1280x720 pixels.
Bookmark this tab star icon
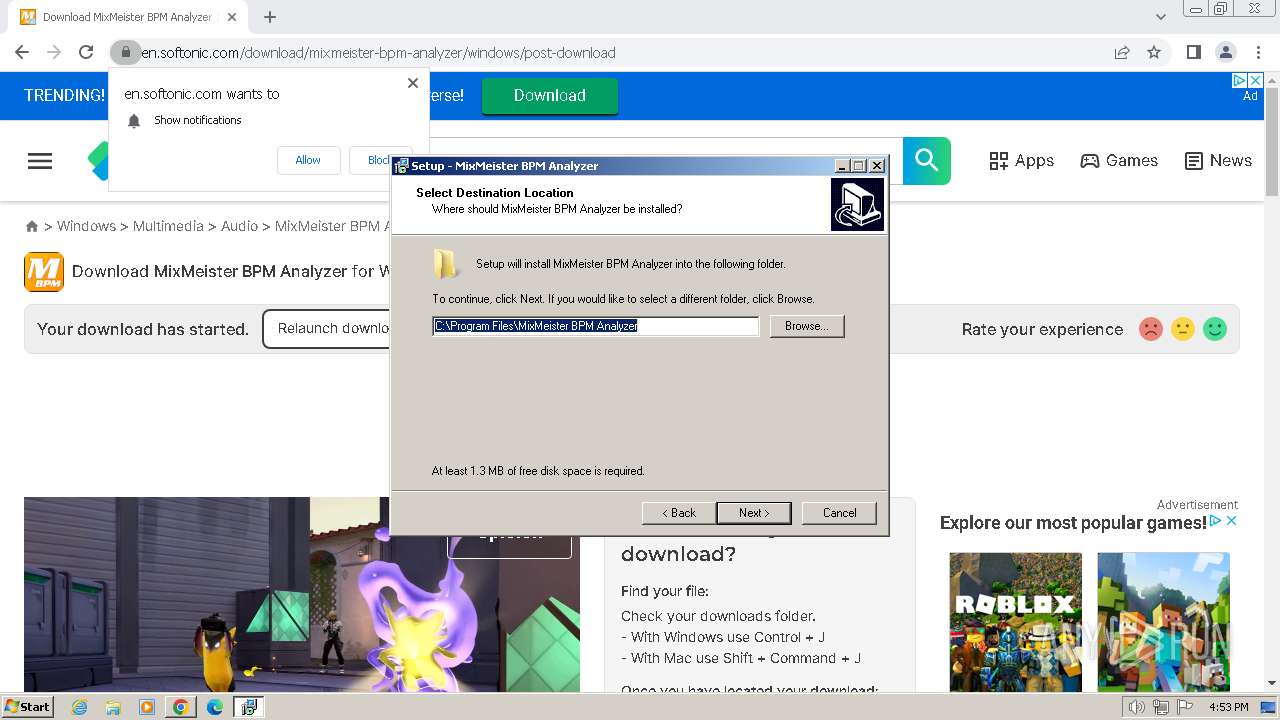pyautogui.click(x=1154, y=52)
